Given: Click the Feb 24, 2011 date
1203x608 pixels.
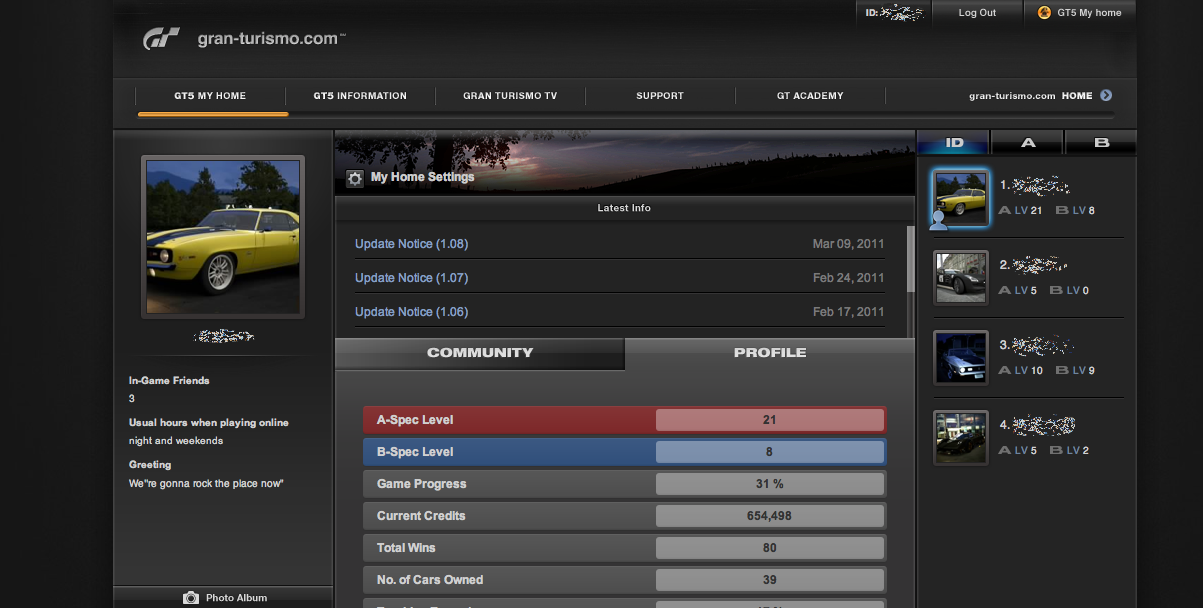Looking at the screenshot, I should [x=849, y=278].
